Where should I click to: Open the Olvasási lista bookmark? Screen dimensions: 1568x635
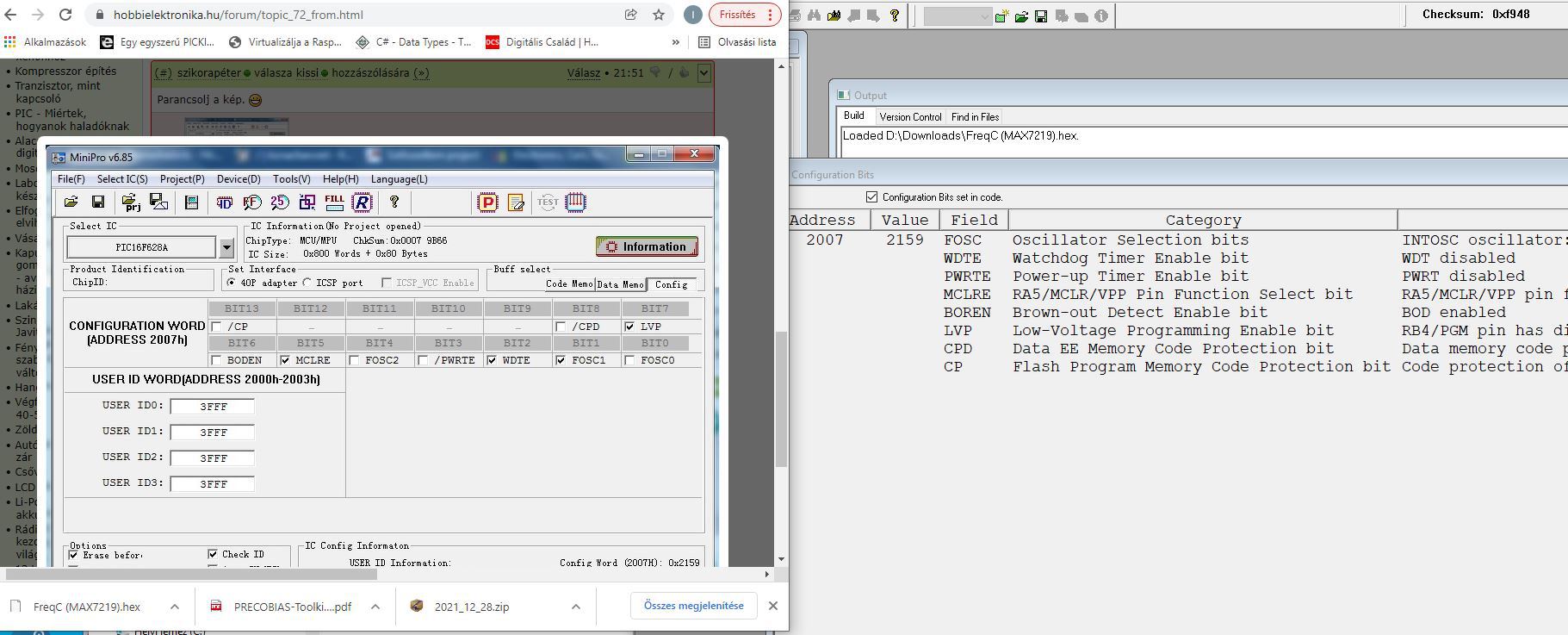point(737,41)
